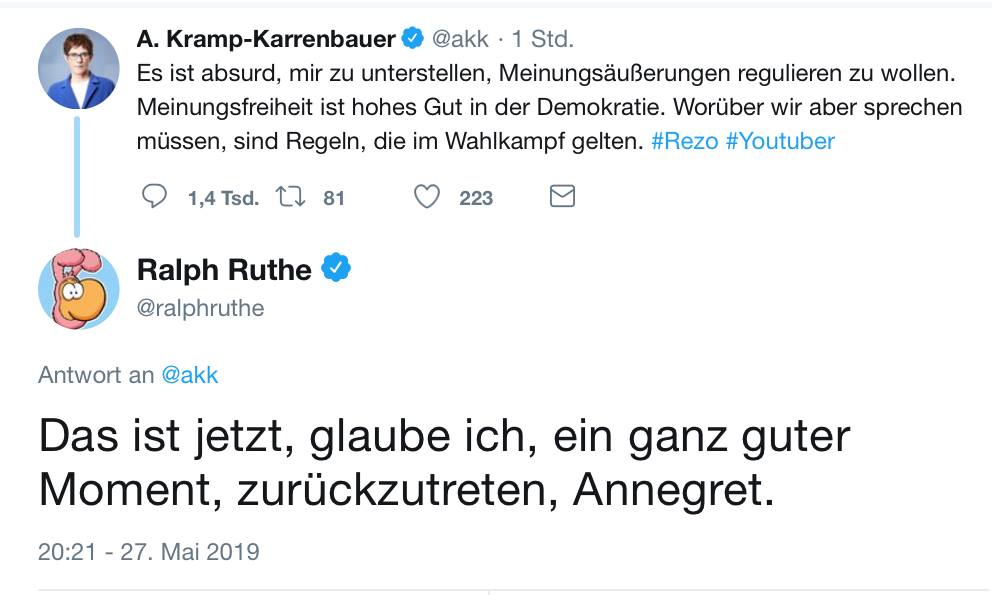The width and height of the screenshot is (992, 595).
Task: Open the #Rezo hashtag
Action: click(x=684, y=141)
